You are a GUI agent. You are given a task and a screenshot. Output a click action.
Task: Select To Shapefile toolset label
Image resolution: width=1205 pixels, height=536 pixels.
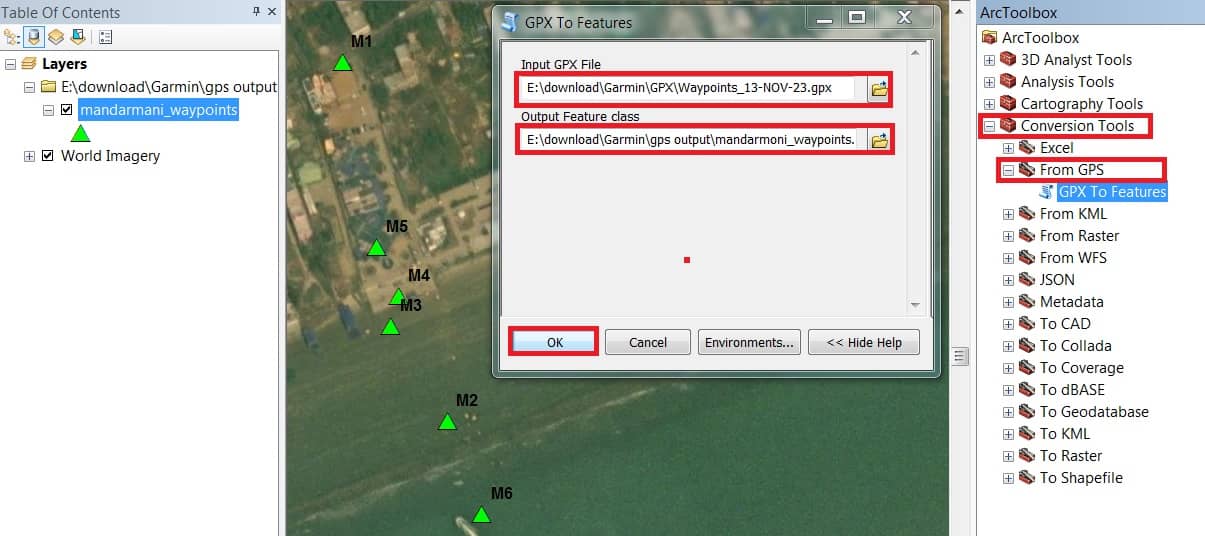1081,478
